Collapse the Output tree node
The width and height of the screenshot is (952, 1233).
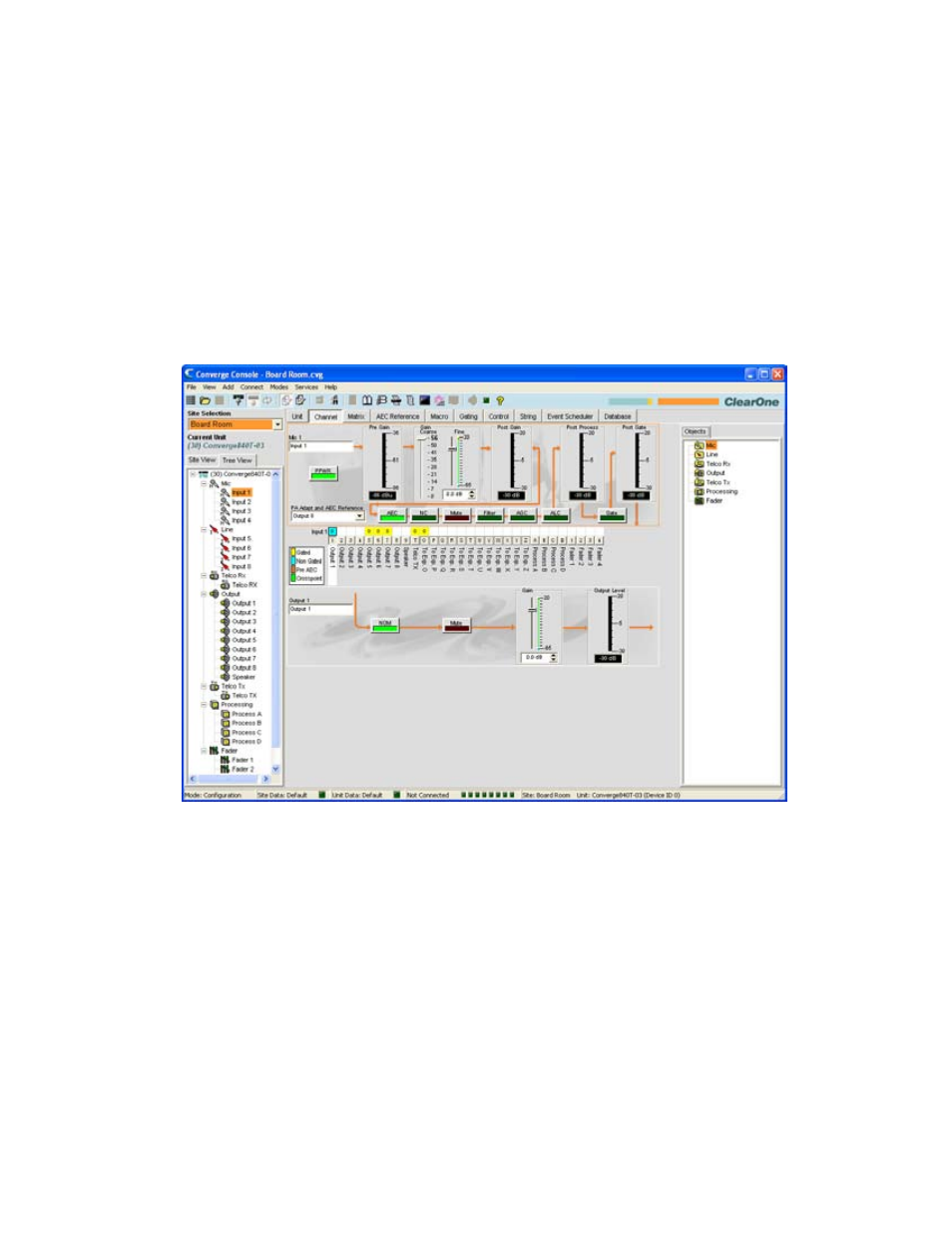(204, 594)
